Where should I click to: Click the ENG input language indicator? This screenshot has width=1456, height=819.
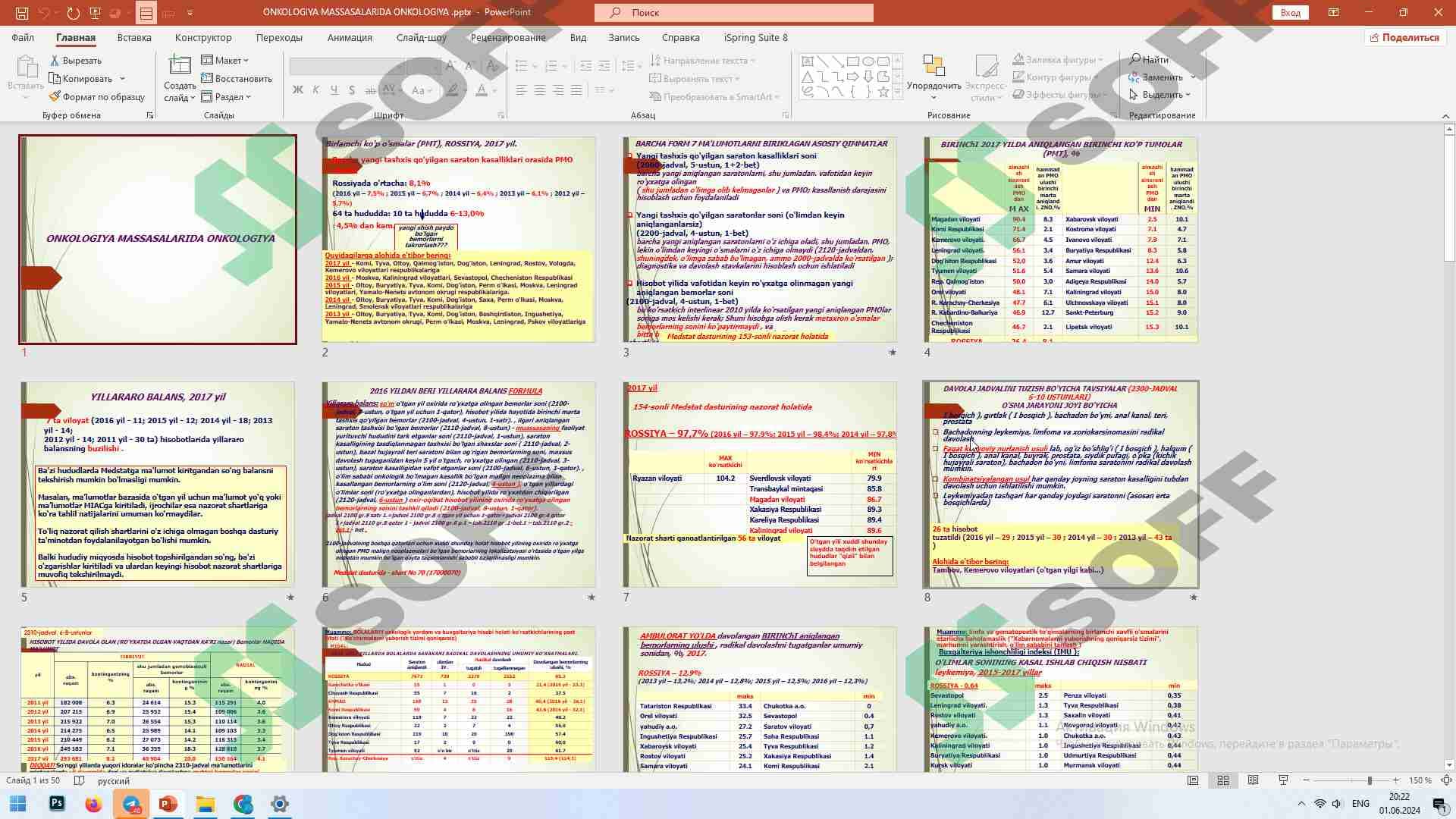(x=1360, y=804)
